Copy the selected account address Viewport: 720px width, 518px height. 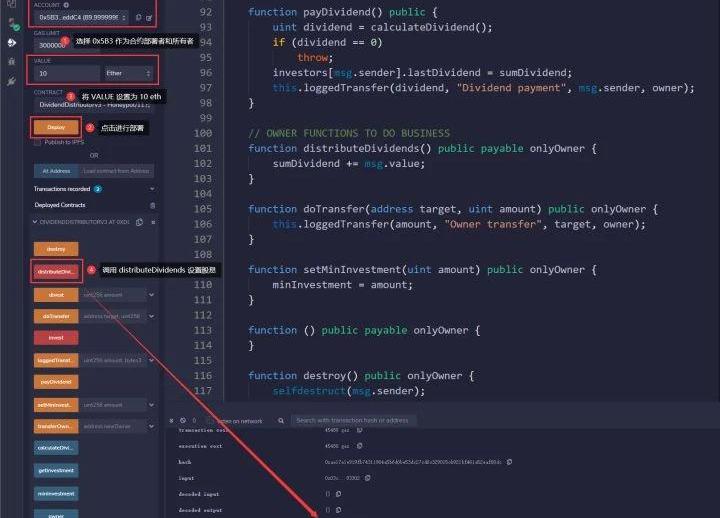(138, 18)
